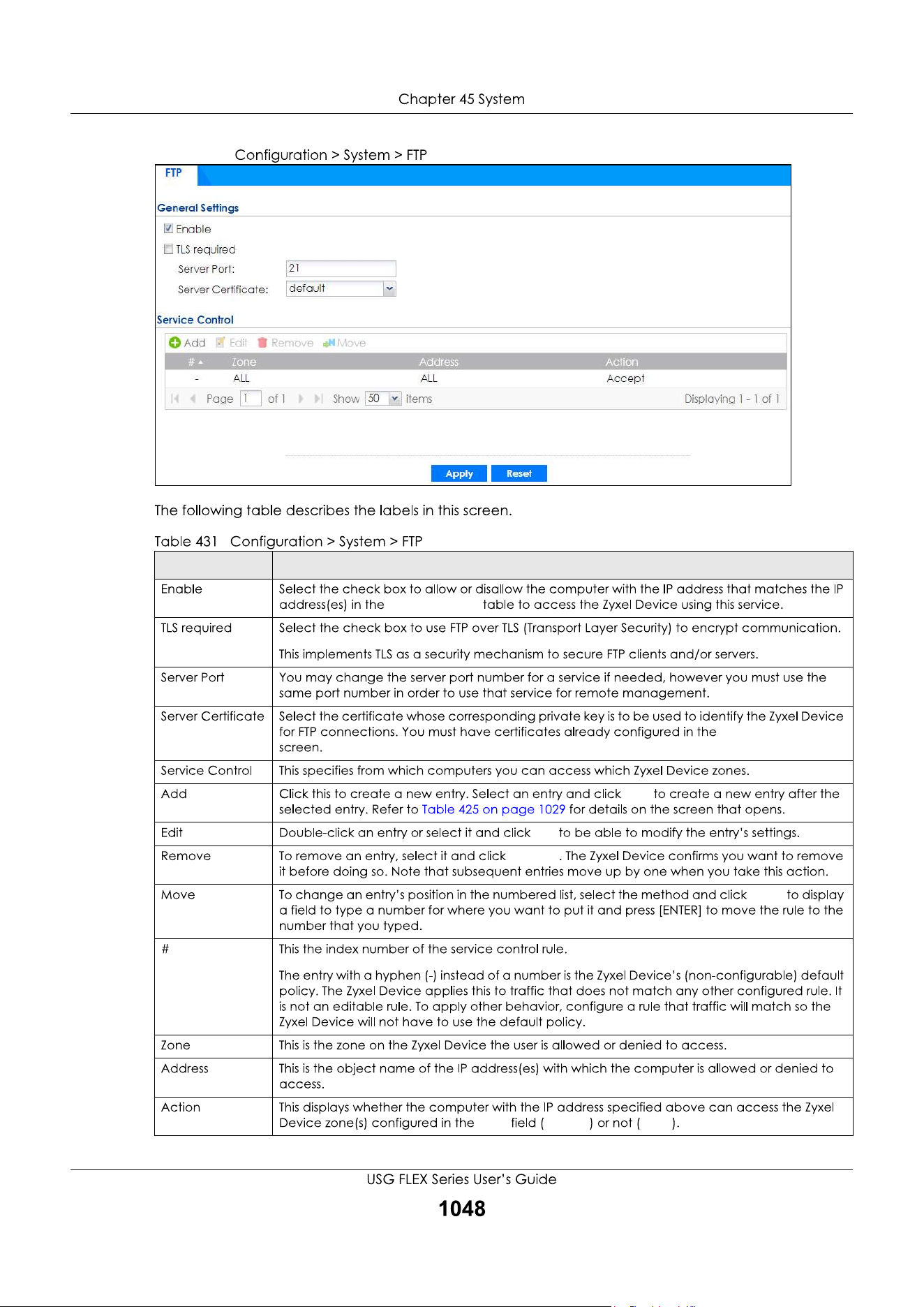
Task: Click 'USG FLEX Series User's Guide' footer text
Action: (462, 1179)
